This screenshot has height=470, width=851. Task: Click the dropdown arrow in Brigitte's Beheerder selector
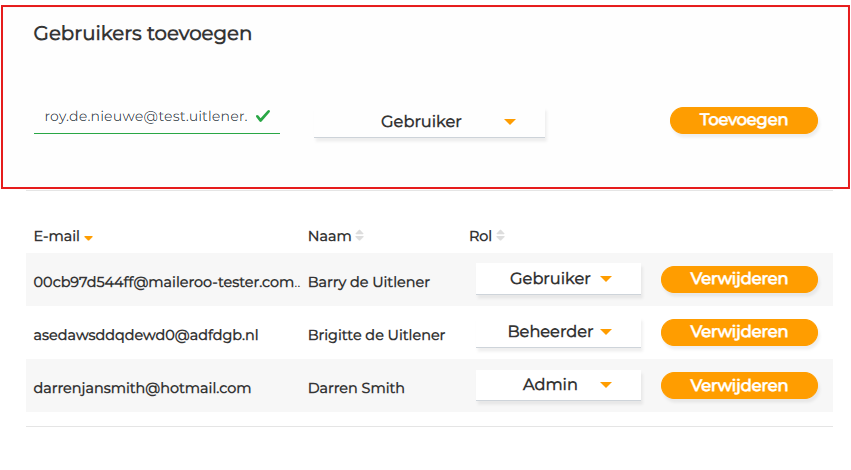tap(606, 332)
